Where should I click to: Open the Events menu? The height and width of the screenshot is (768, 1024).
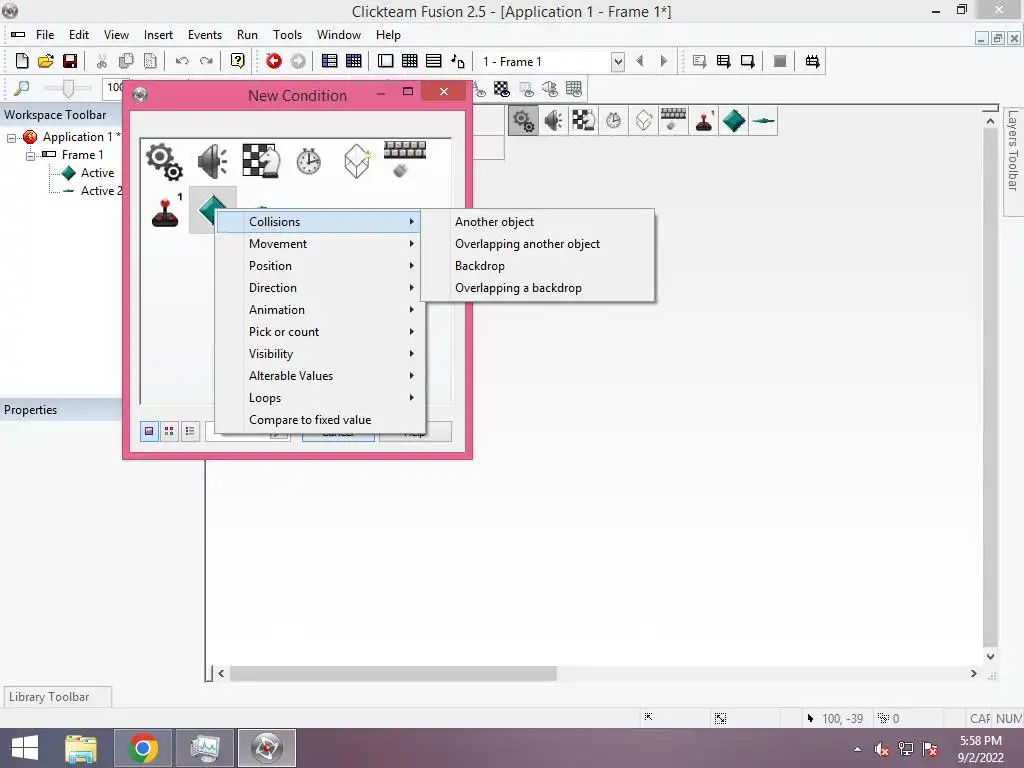tap(204, 35)
